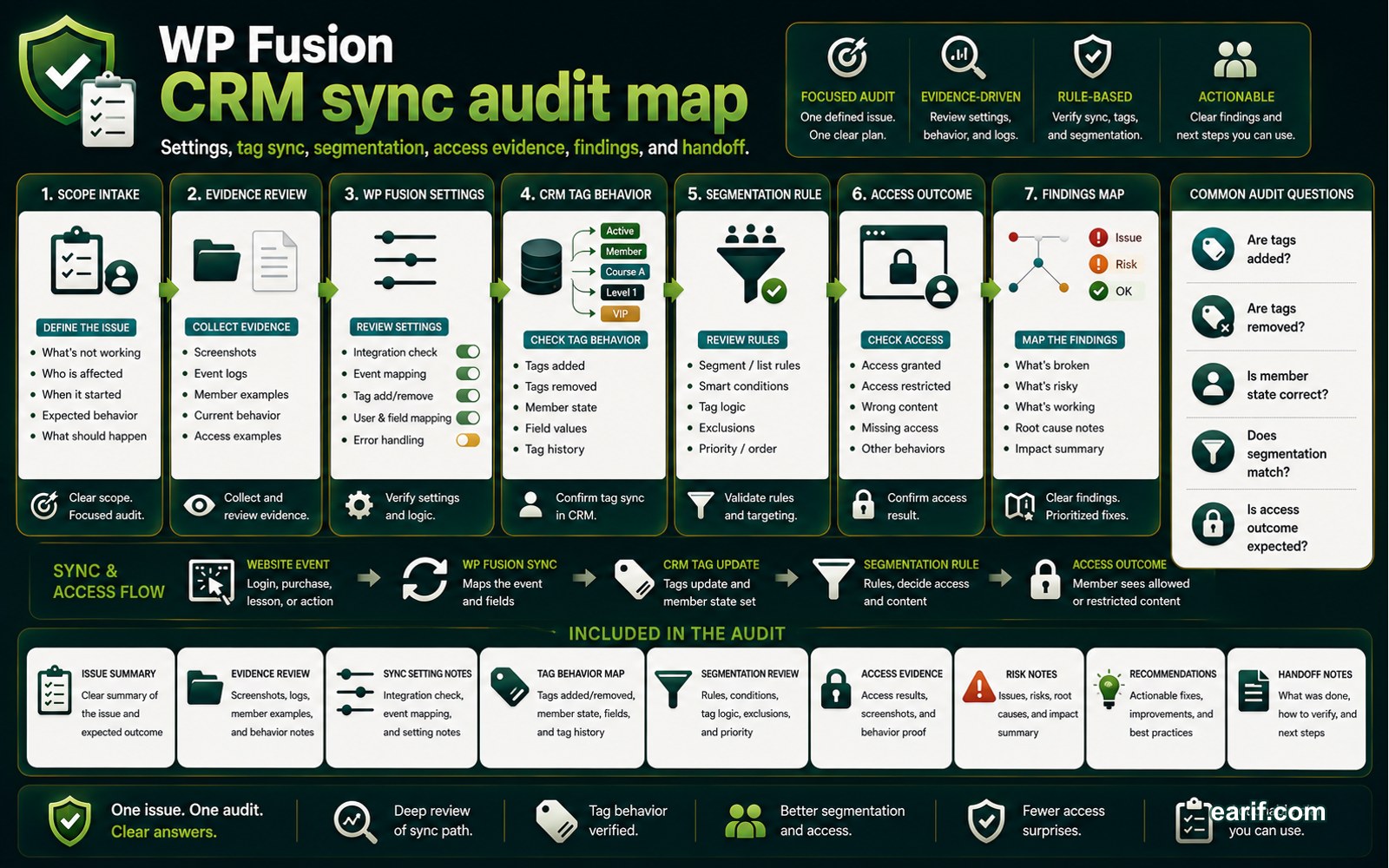Click the Access Outcome locked browser icon

pos(908,266)
